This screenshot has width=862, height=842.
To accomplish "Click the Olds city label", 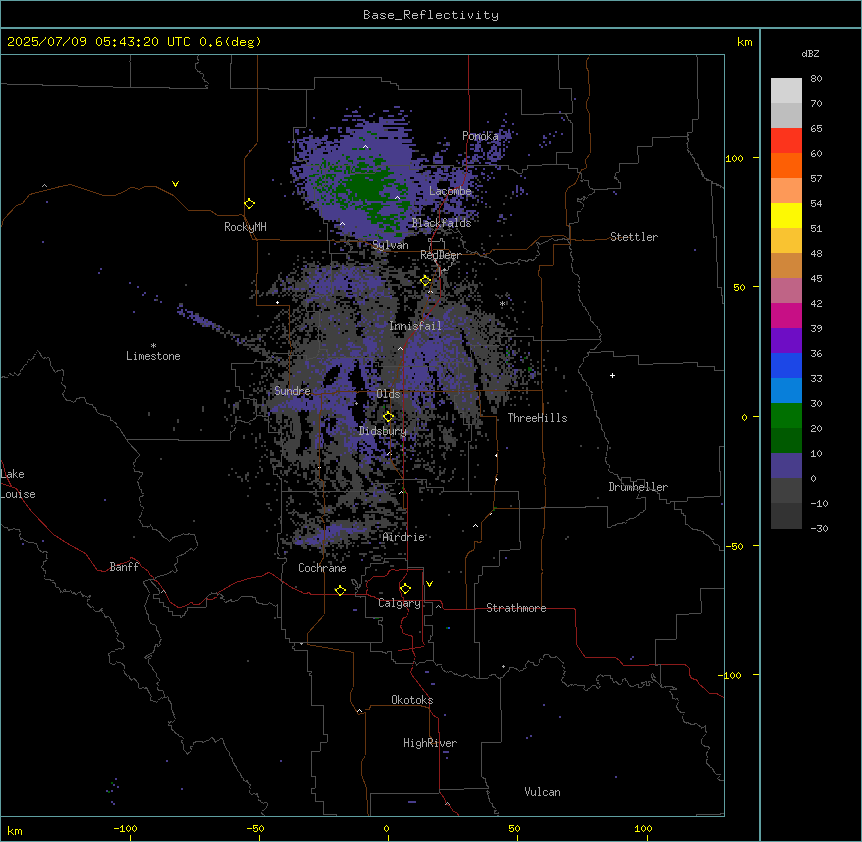I will tap(388, 394).
